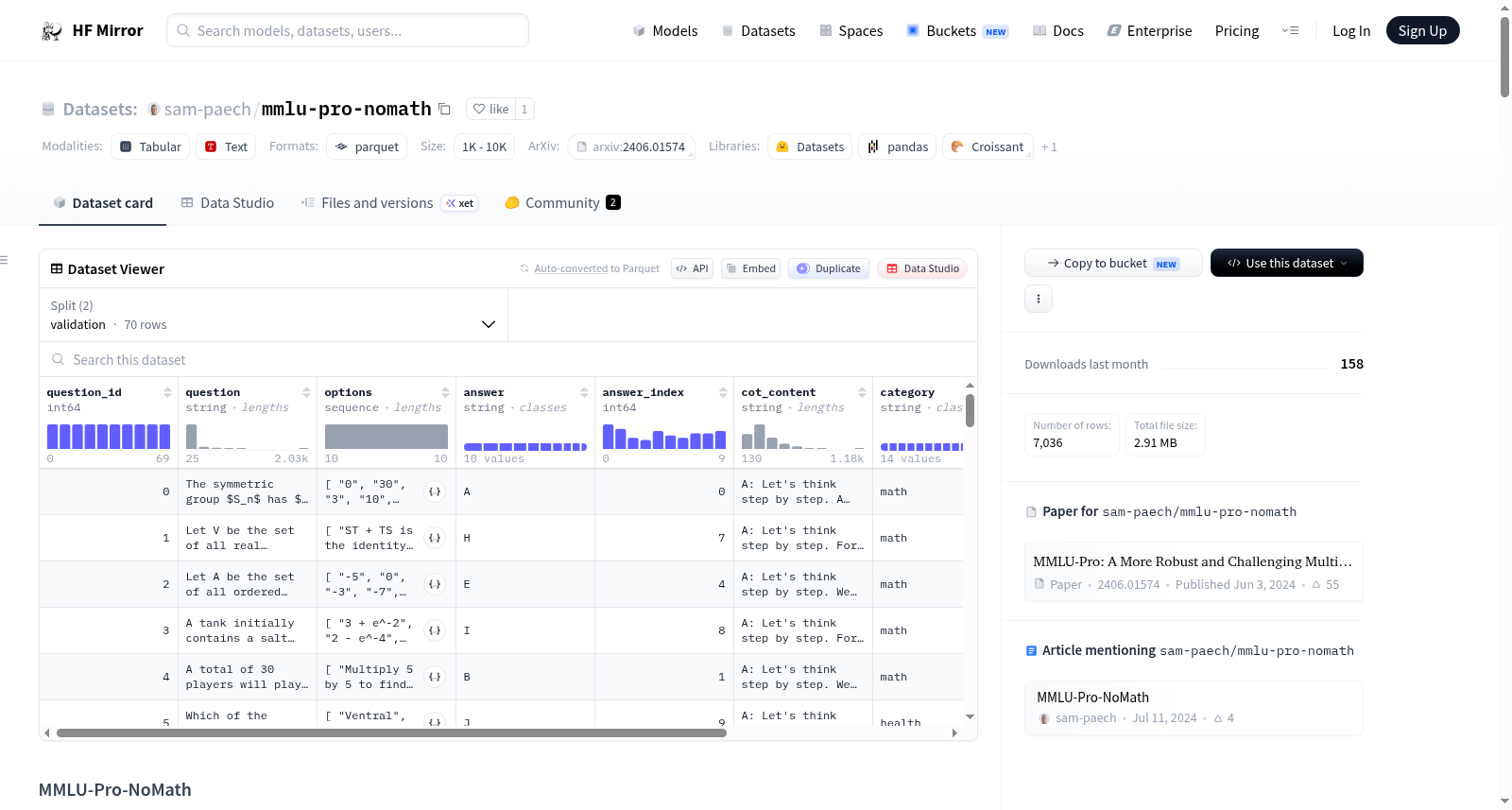Expand the navigation more-options icon
Image resolution: width=1512 pixels, height=810 pixels.
coord(1290,30)
